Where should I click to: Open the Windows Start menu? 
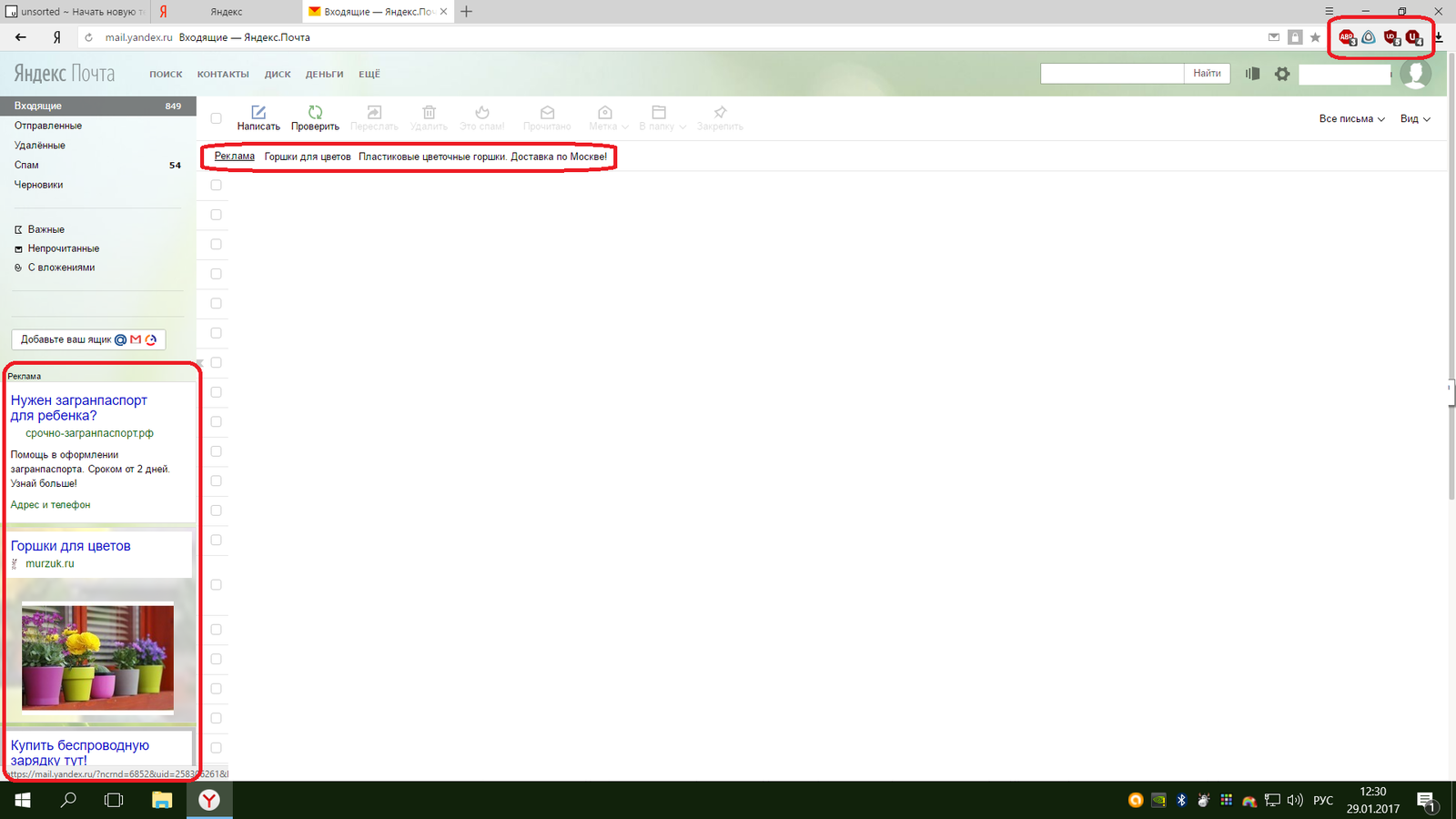pos(23,800)
